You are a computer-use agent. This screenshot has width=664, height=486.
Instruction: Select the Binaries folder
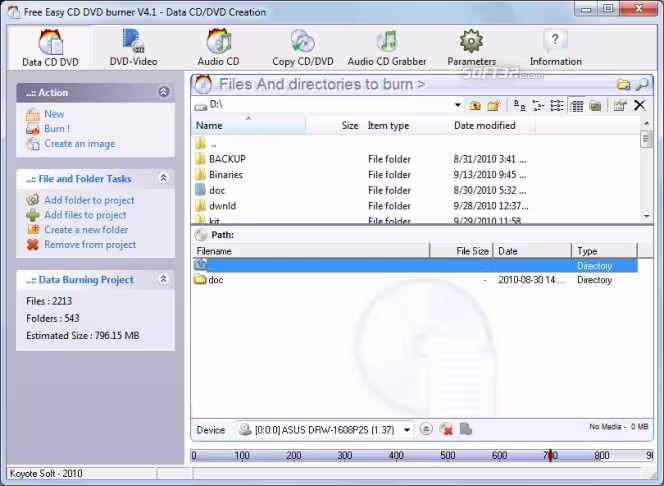[226, 175]
